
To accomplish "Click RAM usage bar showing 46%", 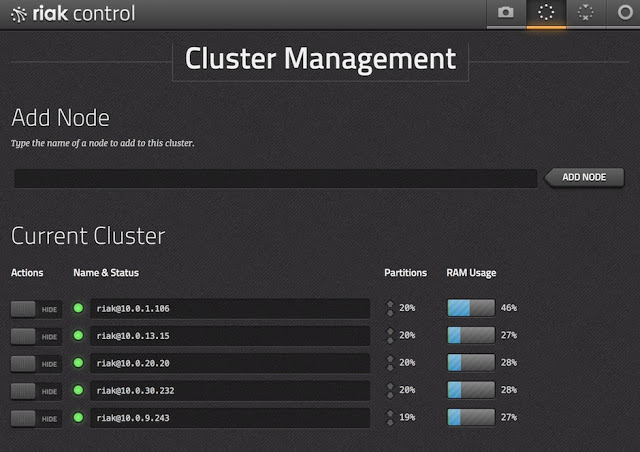I will (x=471, y=308).
